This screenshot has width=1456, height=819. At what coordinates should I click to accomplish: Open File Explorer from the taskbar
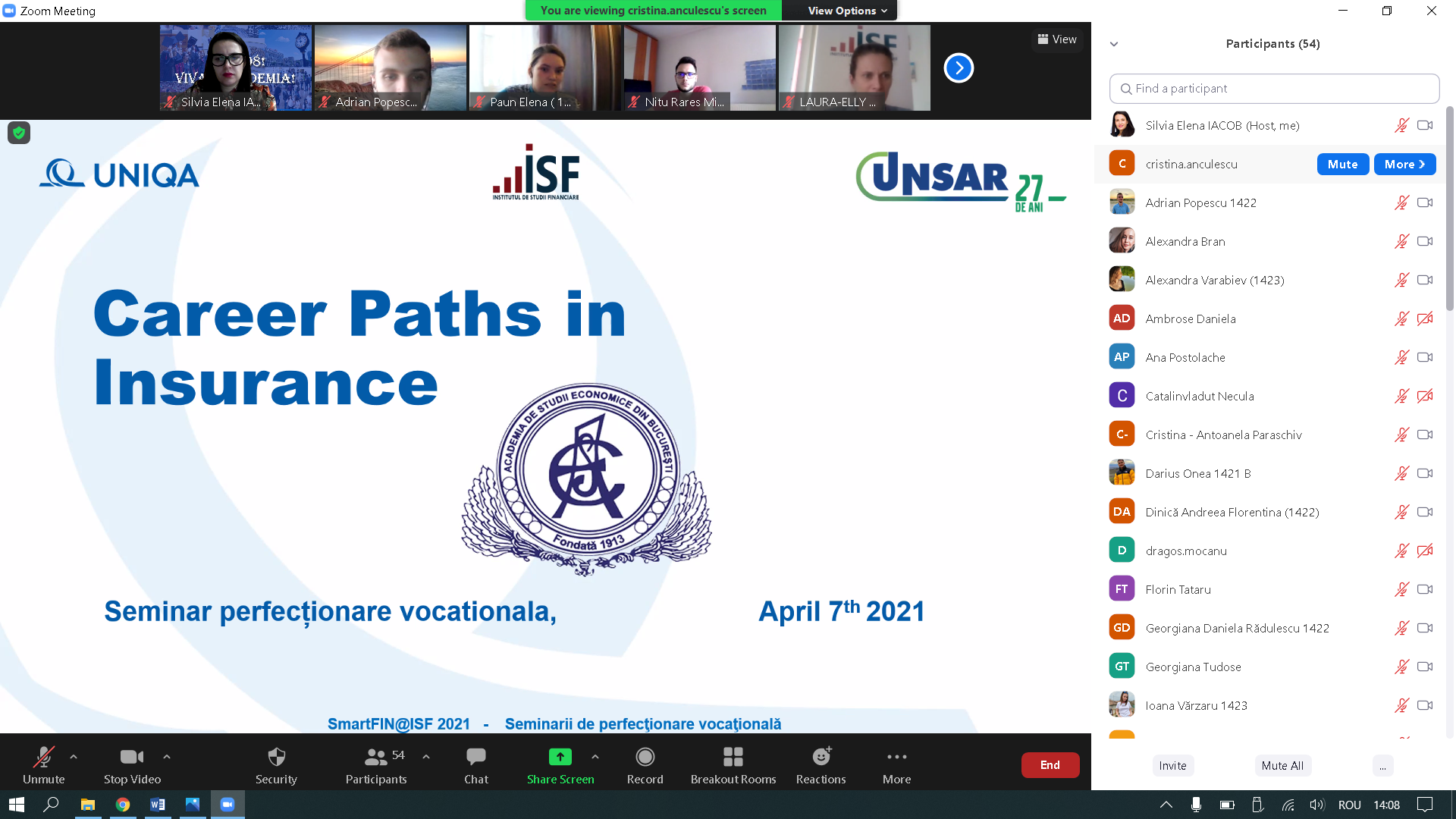(88, 805)
